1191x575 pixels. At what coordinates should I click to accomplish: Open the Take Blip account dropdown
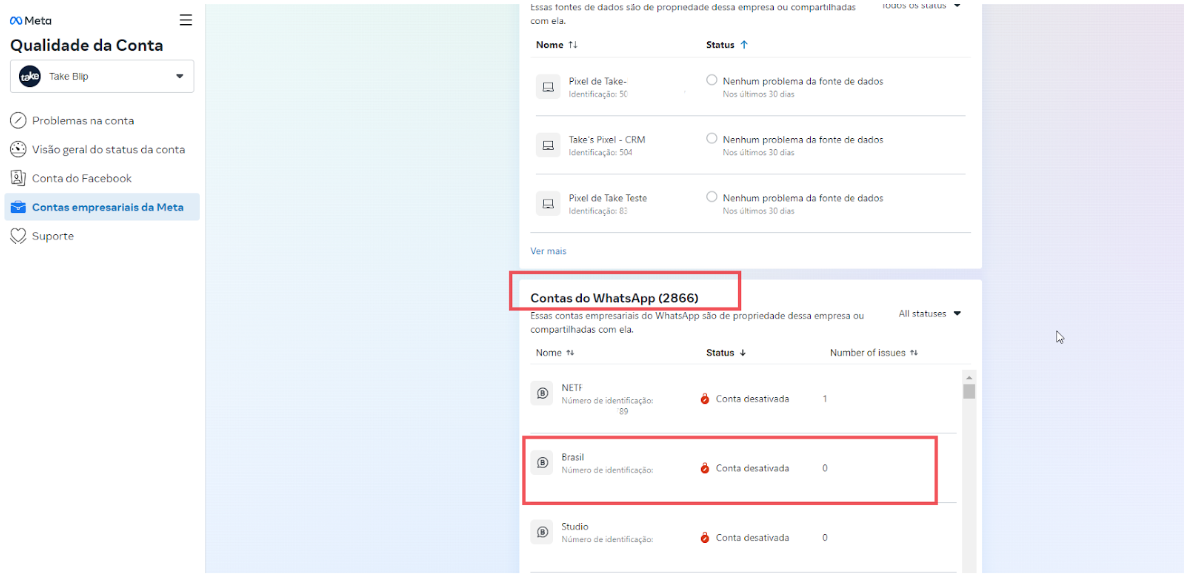[103, 76]
